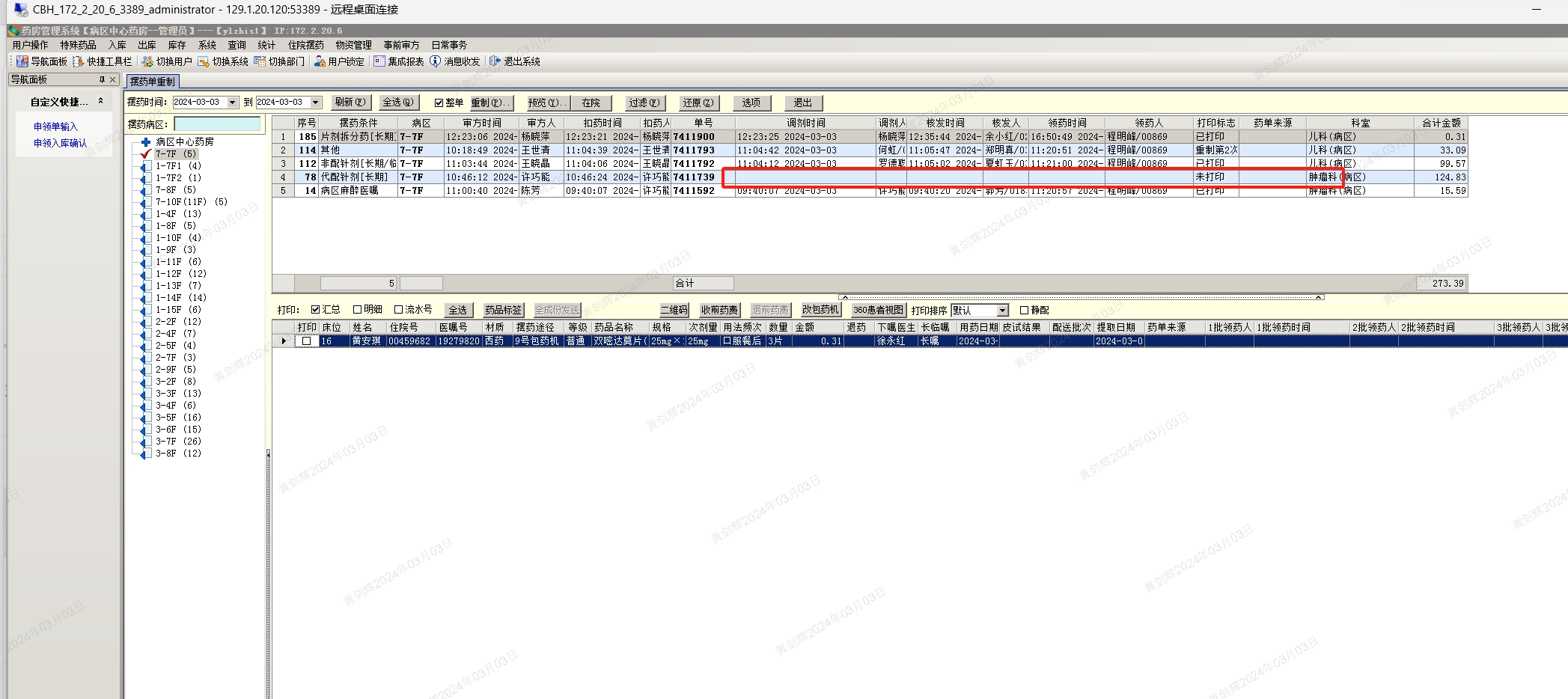Toggle the 整单 checkbox
Image resolution: width=1568 pixels, height=699 pixels.
[439, 103]
